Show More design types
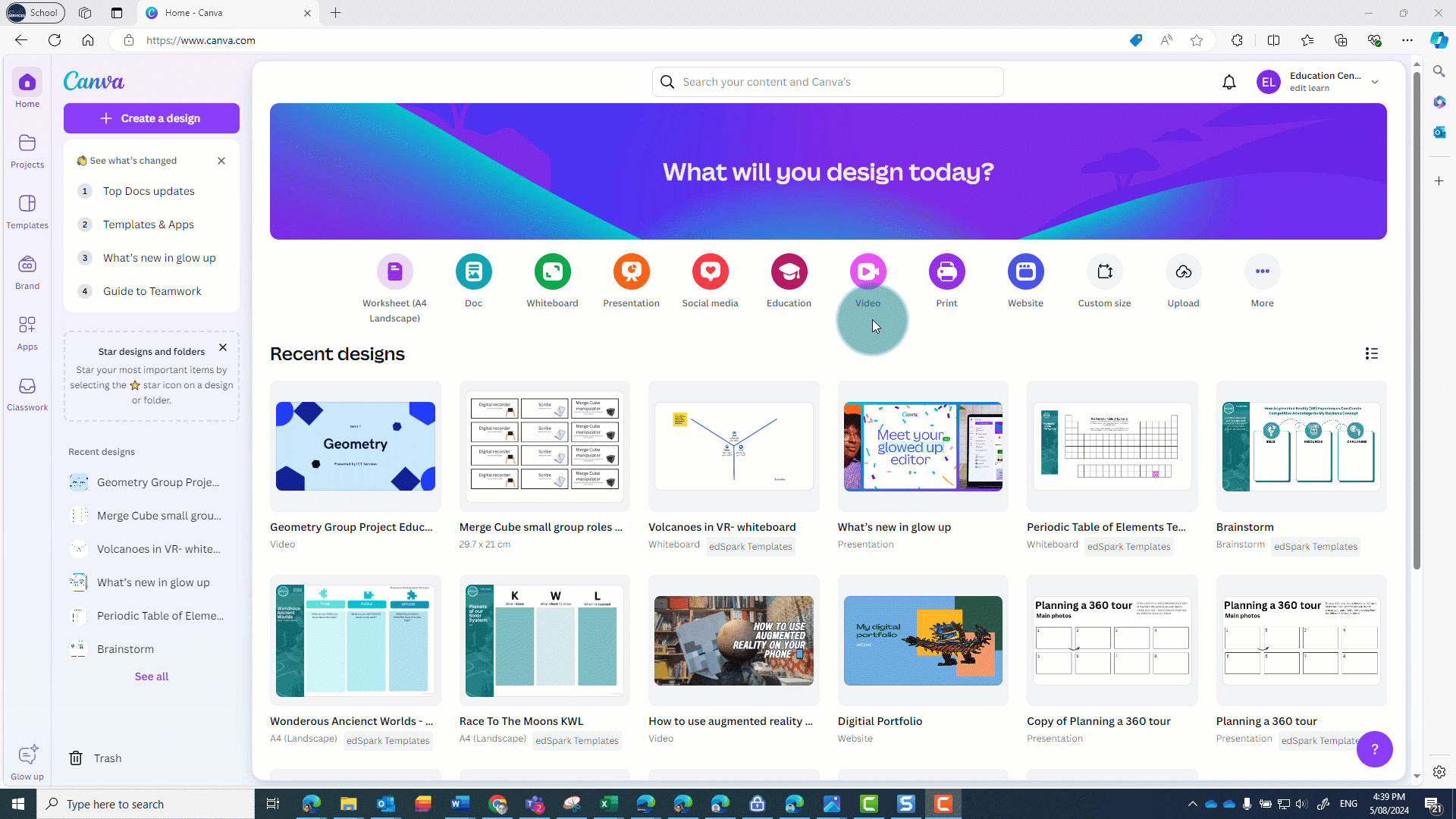This screenshot has width=1456, height=819. point(1263,271)
